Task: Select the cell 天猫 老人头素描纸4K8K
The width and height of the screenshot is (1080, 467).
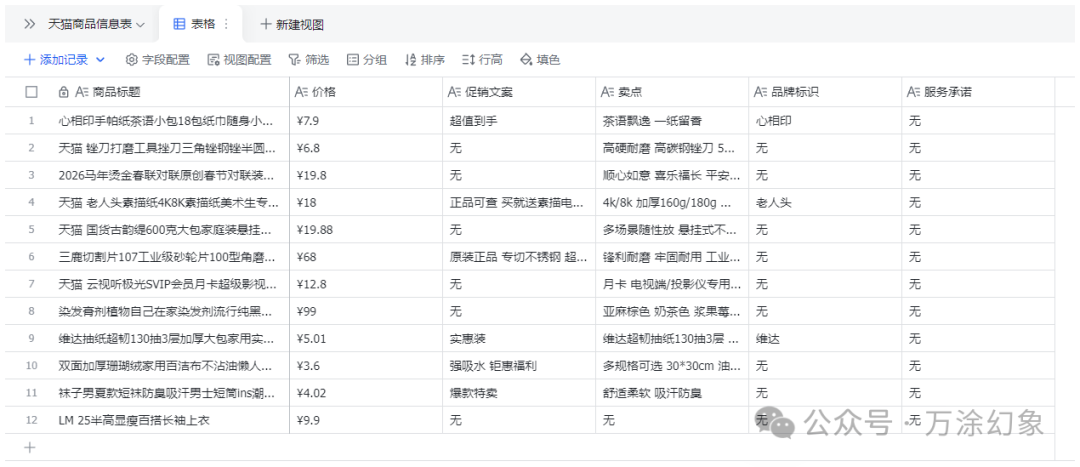Action: tap(173, 203)
